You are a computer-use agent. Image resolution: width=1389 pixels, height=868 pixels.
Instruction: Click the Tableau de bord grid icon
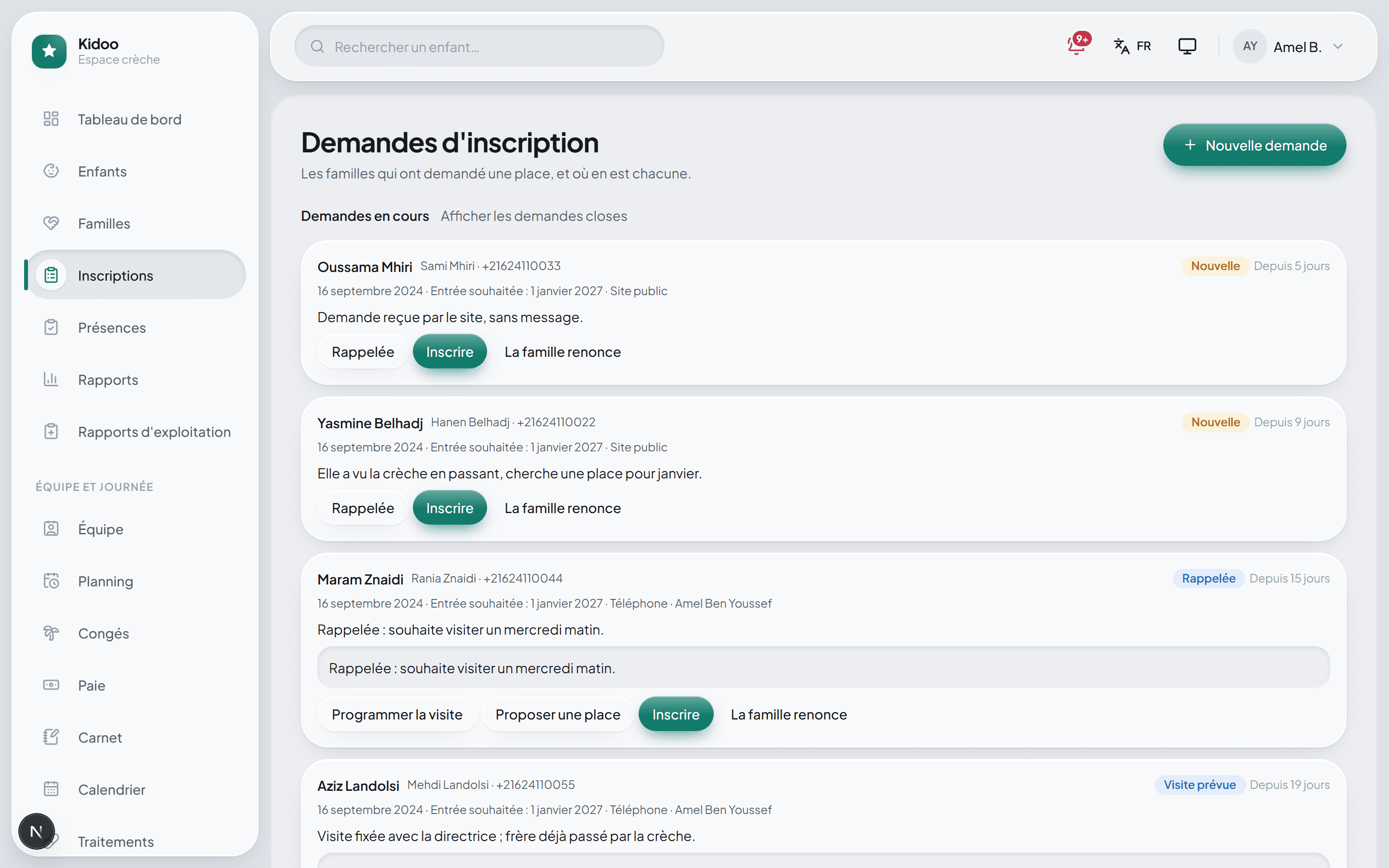[51, 119]
